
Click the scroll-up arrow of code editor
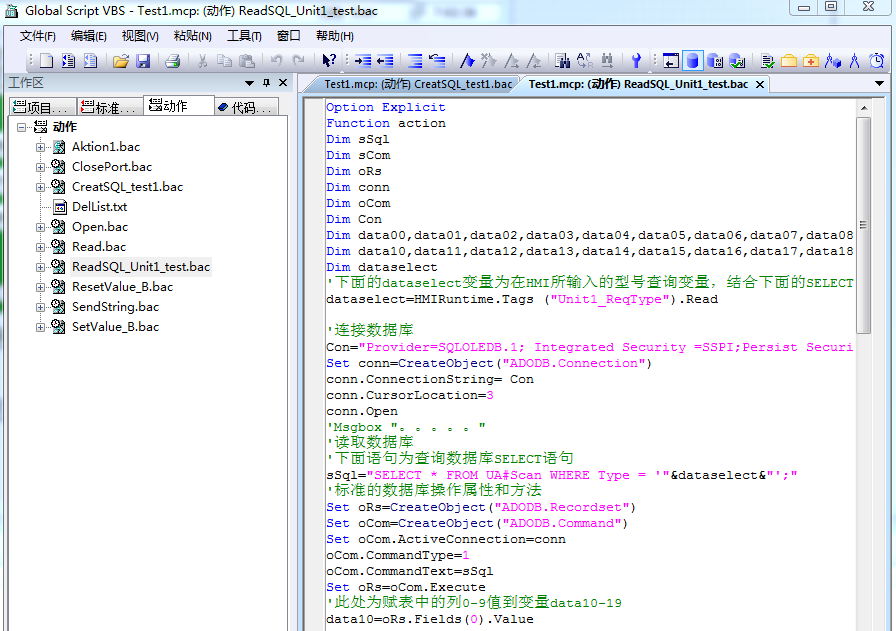tap(863, 107)
